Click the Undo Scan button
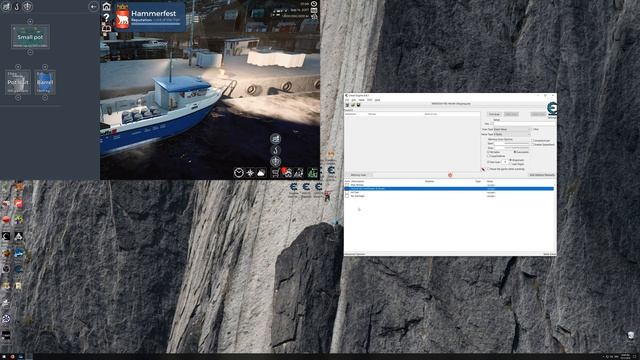 (x=538, y=114)
